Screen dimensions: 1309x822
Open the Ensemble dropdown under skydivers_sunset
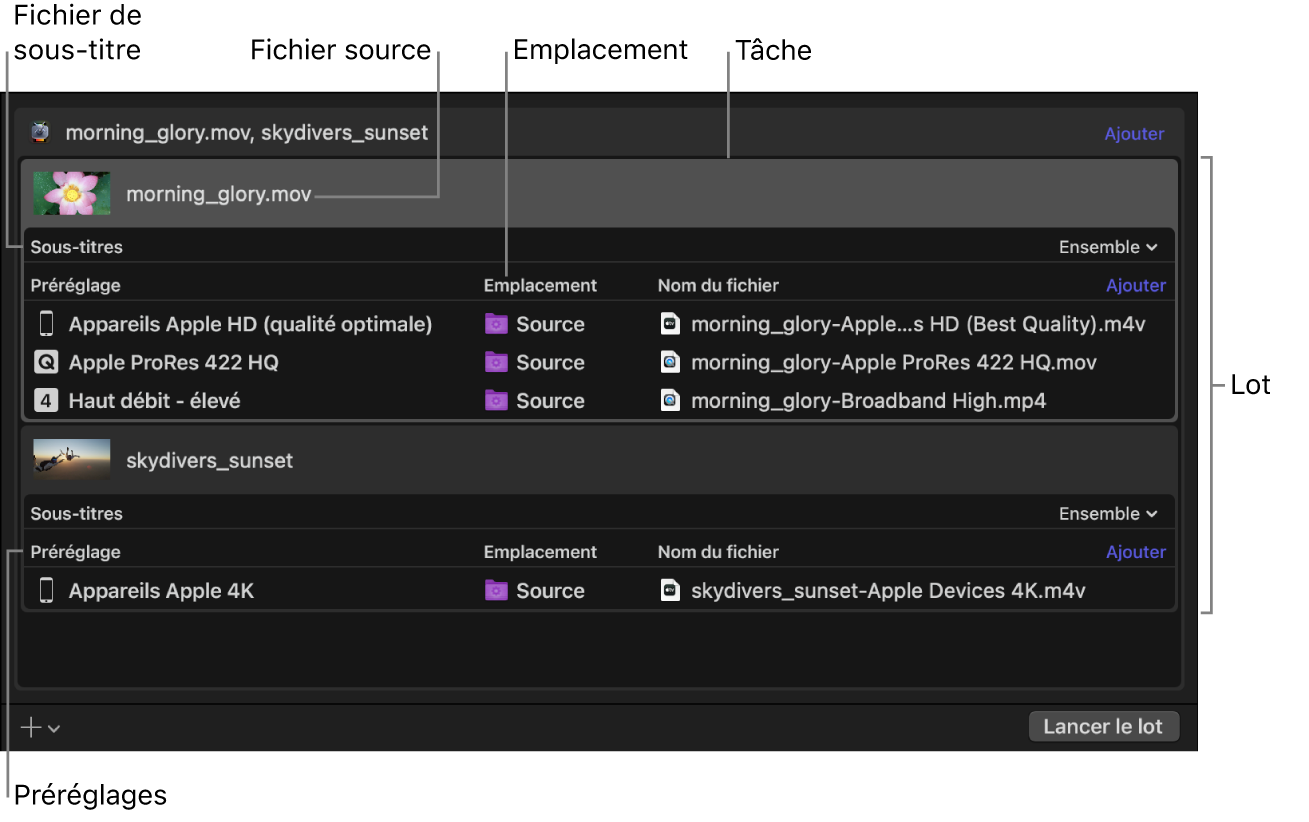[1108, 514]
